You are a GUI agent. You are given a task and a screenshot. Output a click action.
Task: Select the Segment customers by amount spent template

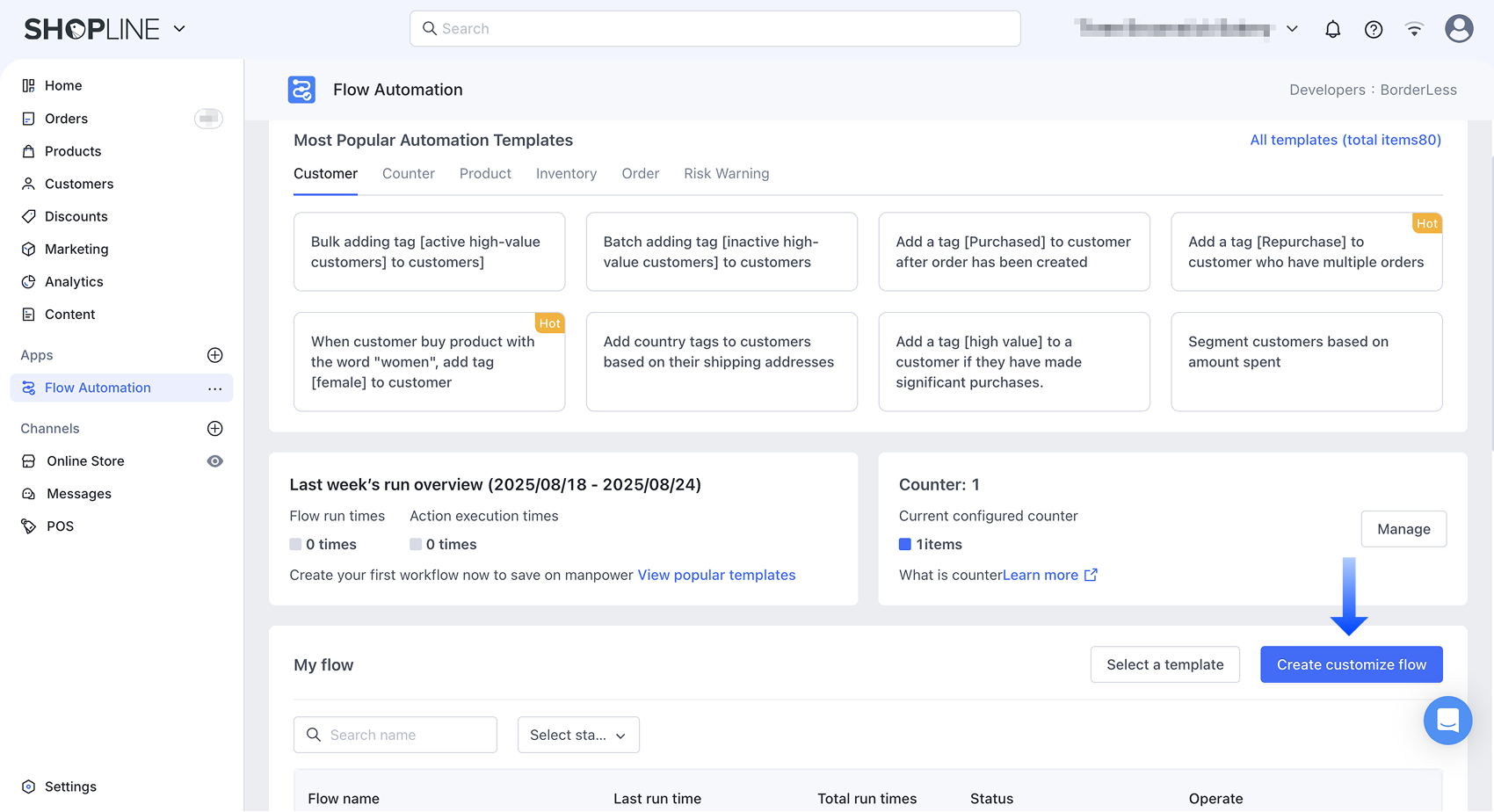tap(1306, 361)
